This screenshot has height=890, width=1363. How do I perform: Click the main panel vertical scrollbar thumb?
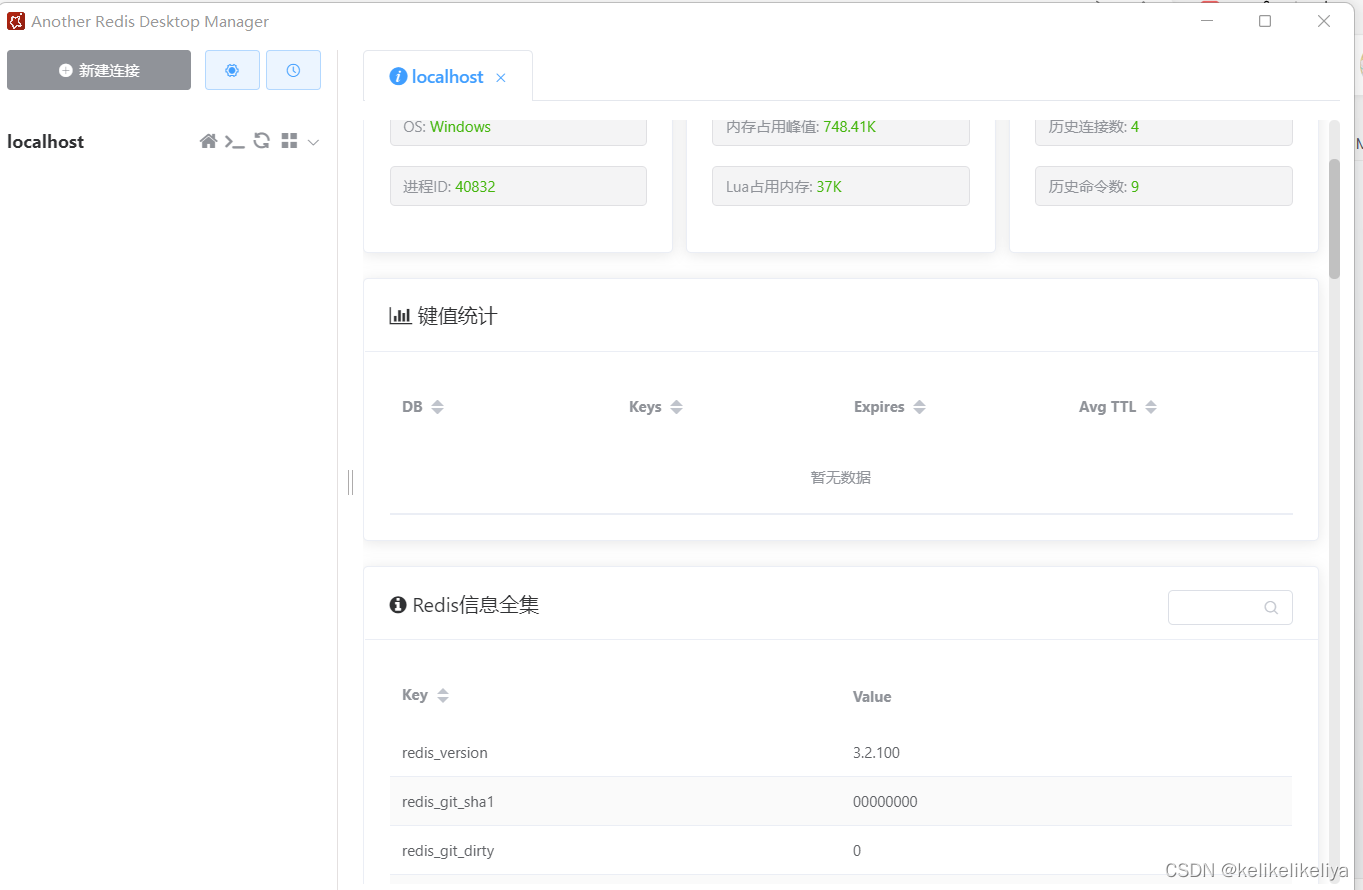(x=1334, y=218)
